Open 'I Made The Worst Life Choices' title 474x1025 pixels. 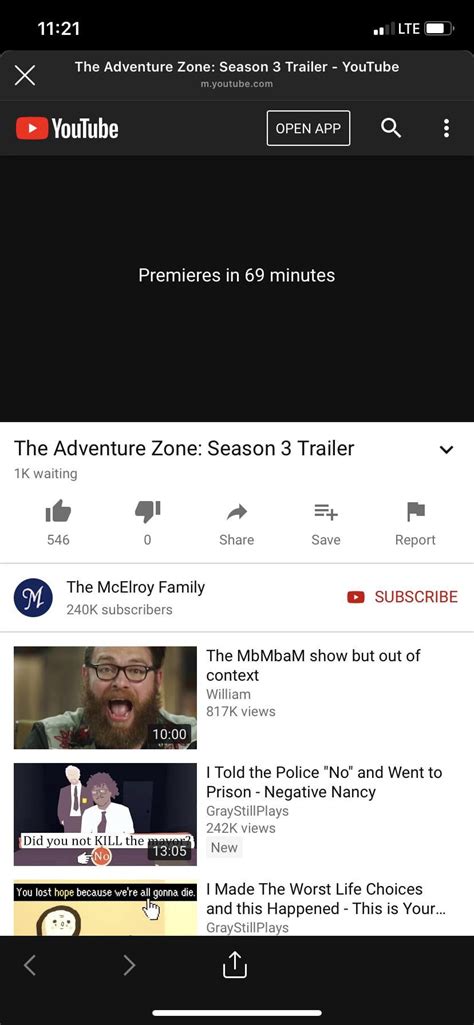[326, 899]
